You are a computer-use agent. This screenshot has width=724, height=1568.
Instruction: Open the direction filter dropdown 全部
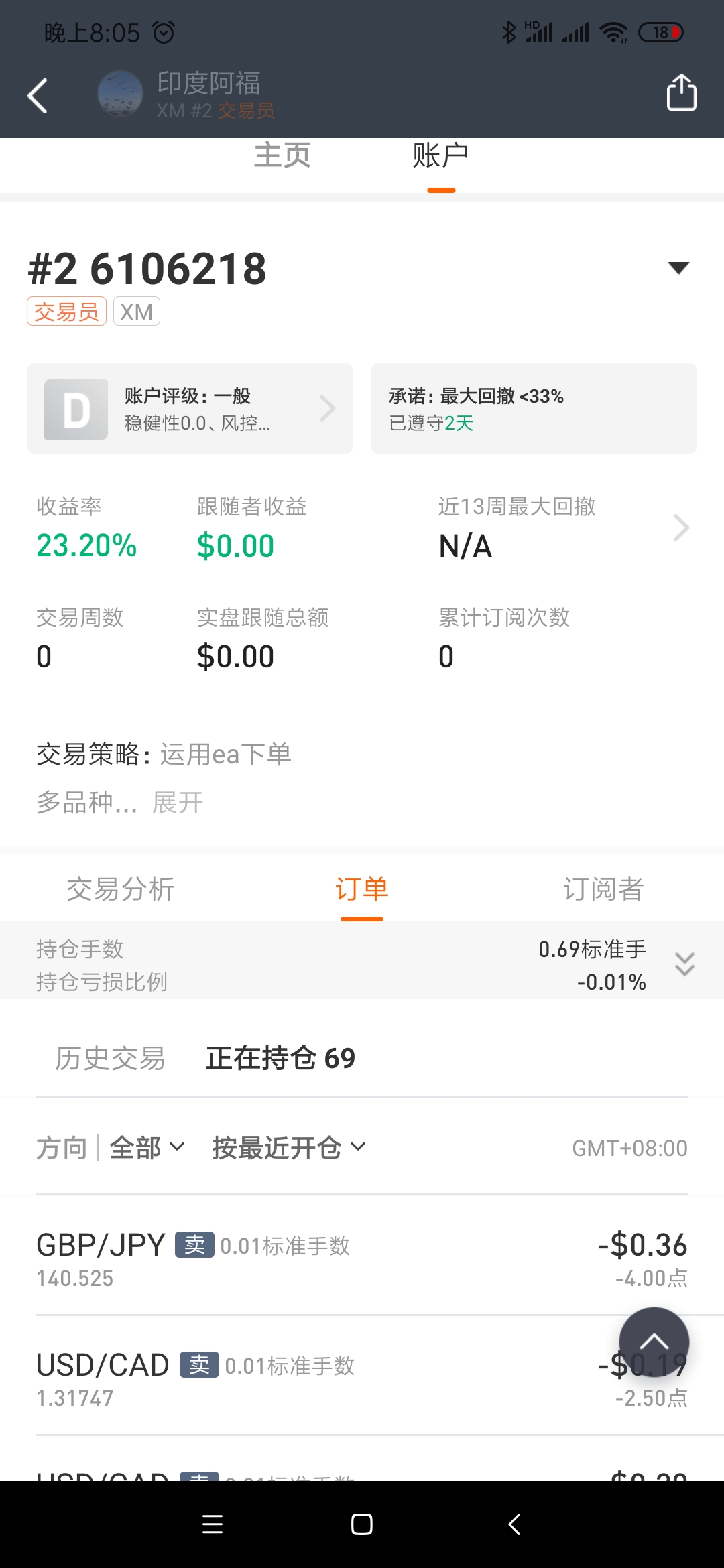point(146,1147)
